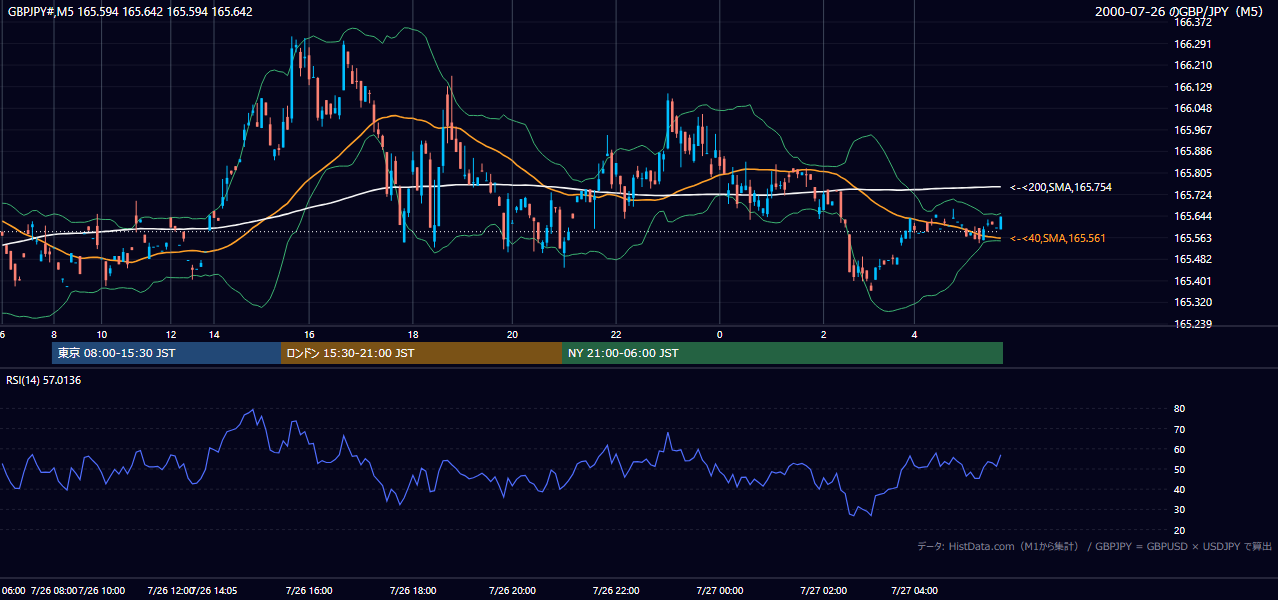The height and width of the screenshot is (600, 1278).
Task: Click the 7/26 16:00 time label
Action: (309, 591)
